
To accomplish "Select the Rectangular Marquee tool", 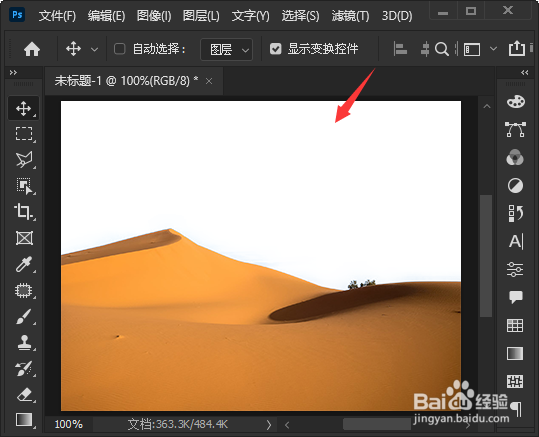I will coord(24,134).
